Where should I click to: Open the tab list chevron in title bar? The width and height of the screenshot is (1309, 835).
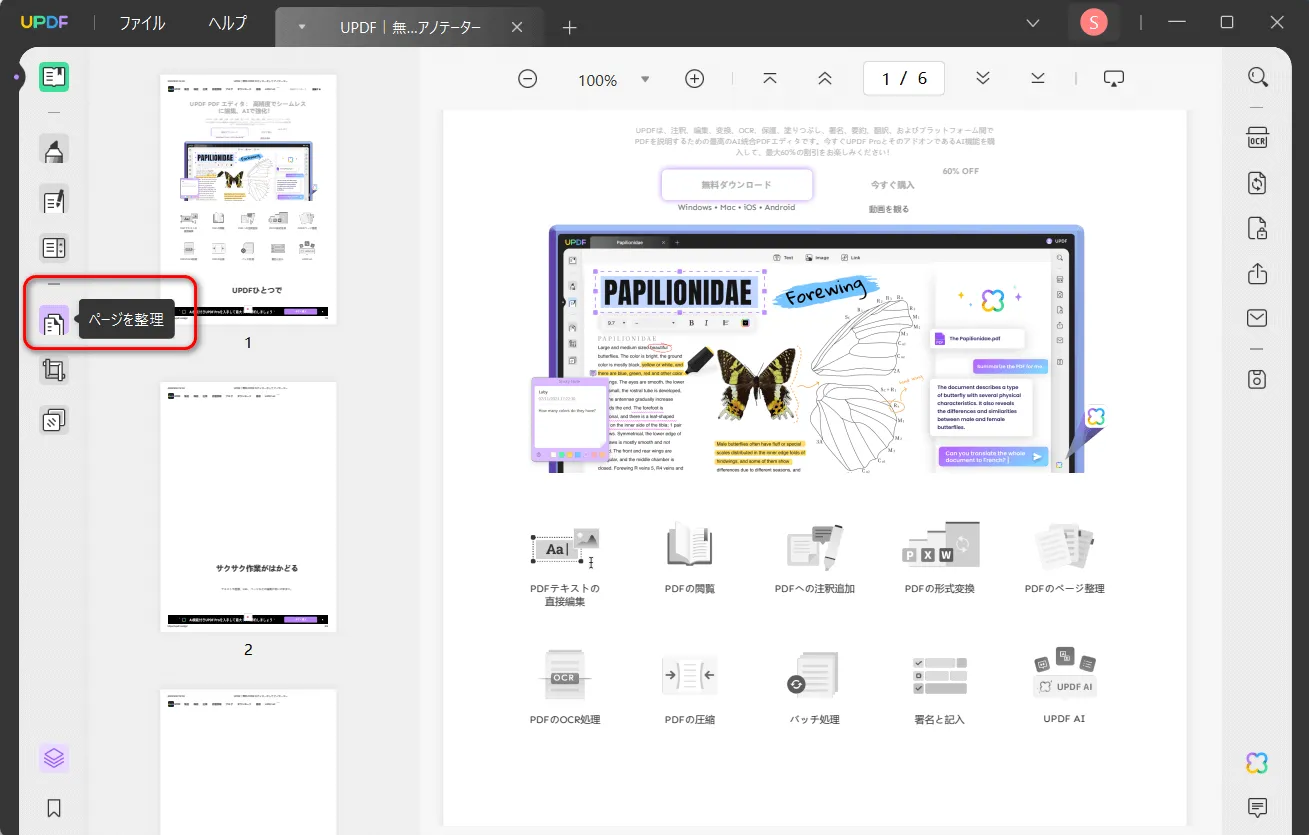pos(1033,23)
